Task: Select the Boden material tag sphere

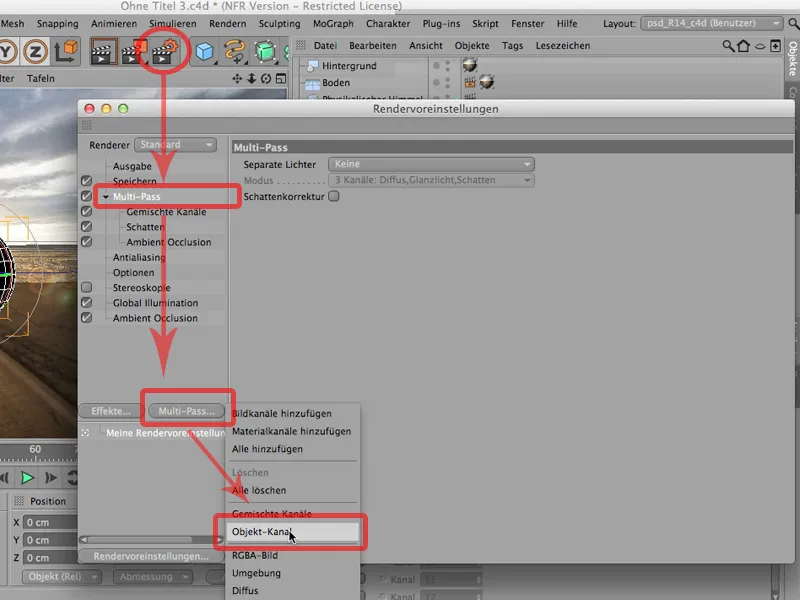Action: point(487,82)
